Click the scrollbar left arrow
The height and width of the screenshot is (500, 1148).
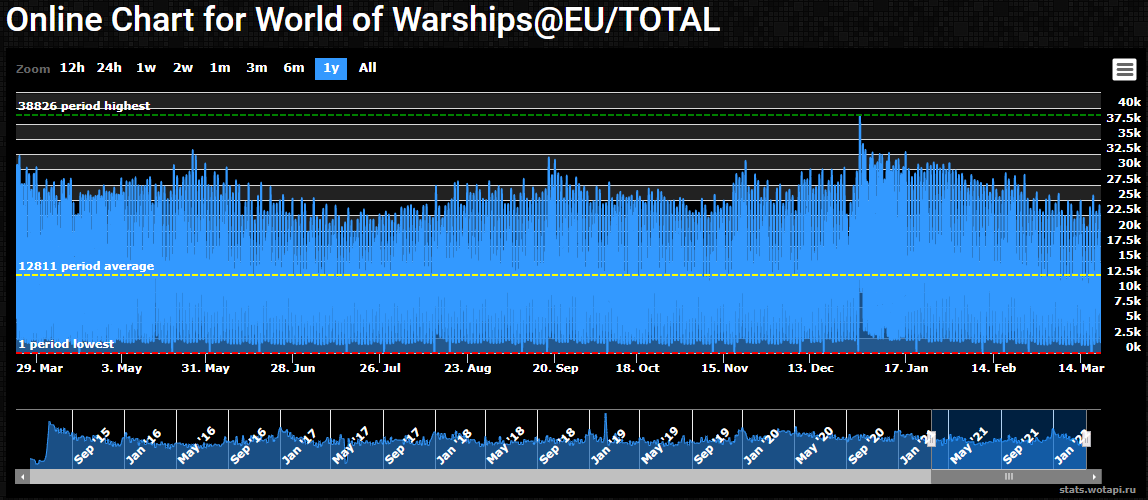(x=23, y=477)
